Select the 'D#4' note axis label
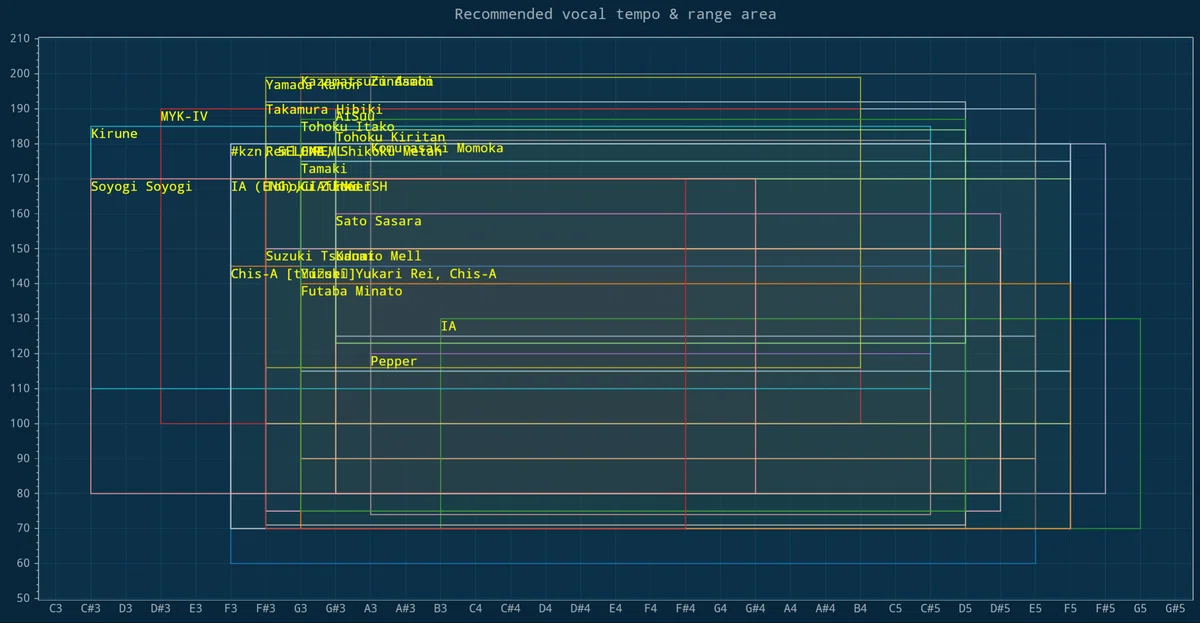Screen dimensions: 1200x623 click(580, 608)
